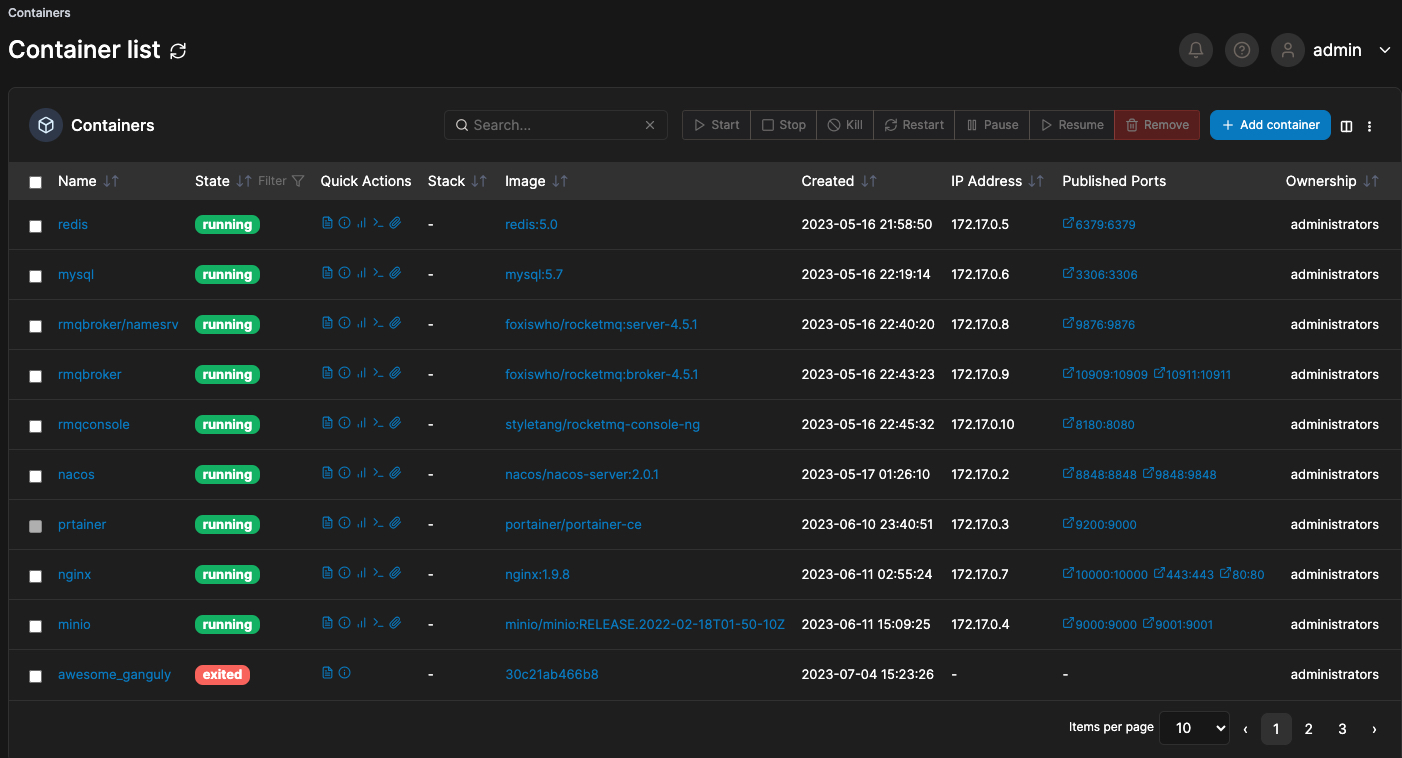Click the Restart button
The height and width of the screenshot is (758, 1402).
914,125
